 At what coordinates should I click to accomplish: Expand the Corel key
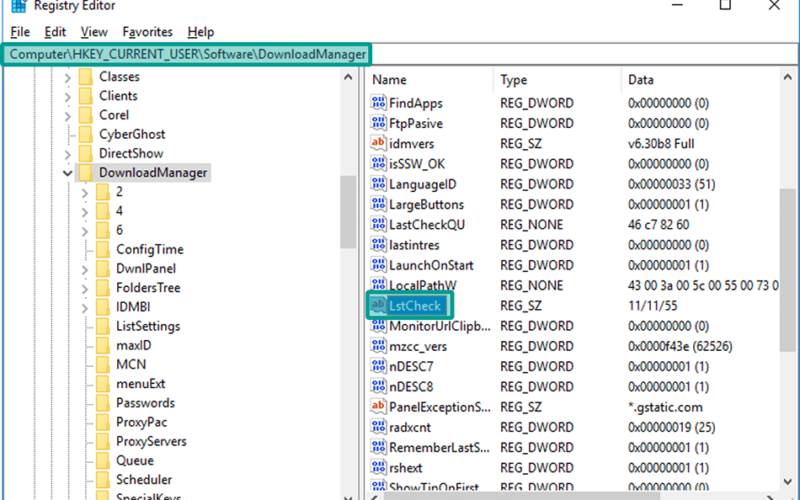pyautogui.click(x=67, y=116)
